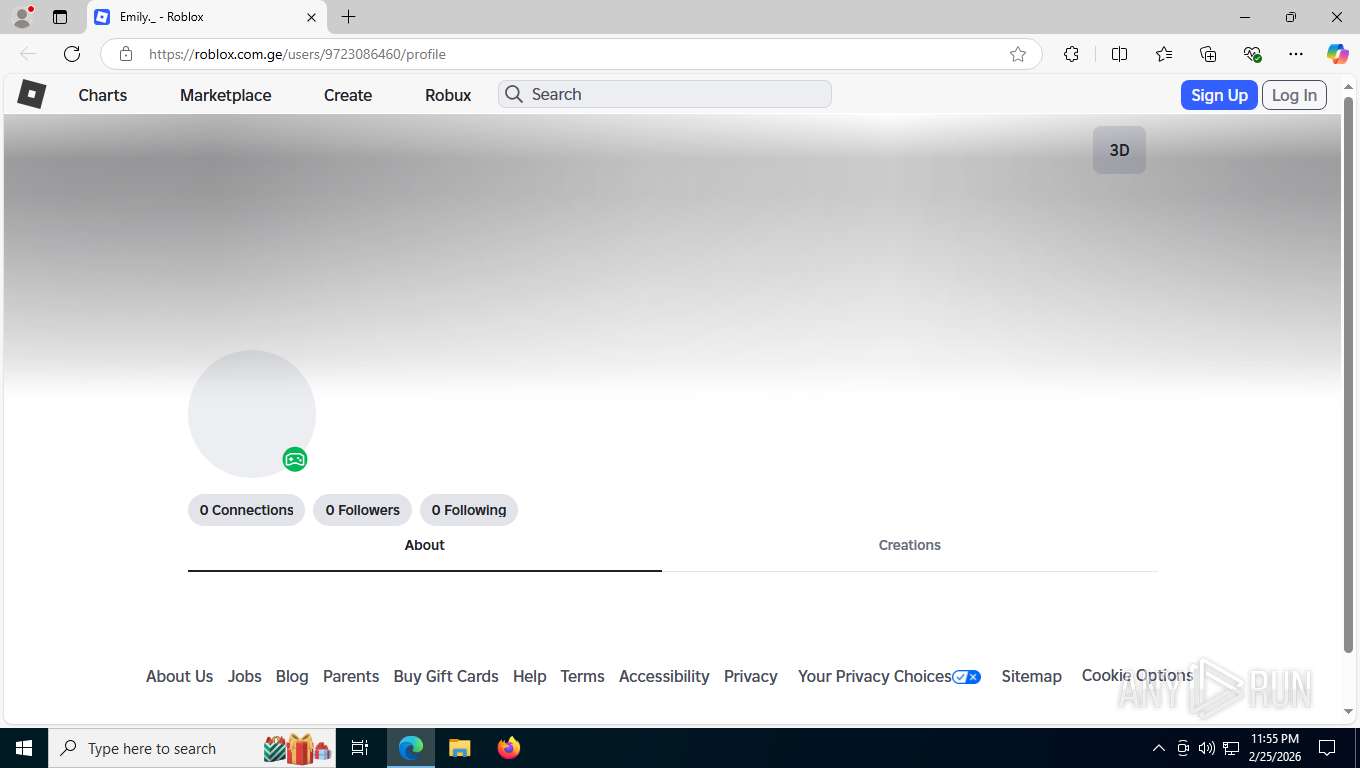
Task: View site information lock icon
Action: click(x=125, y=54)
